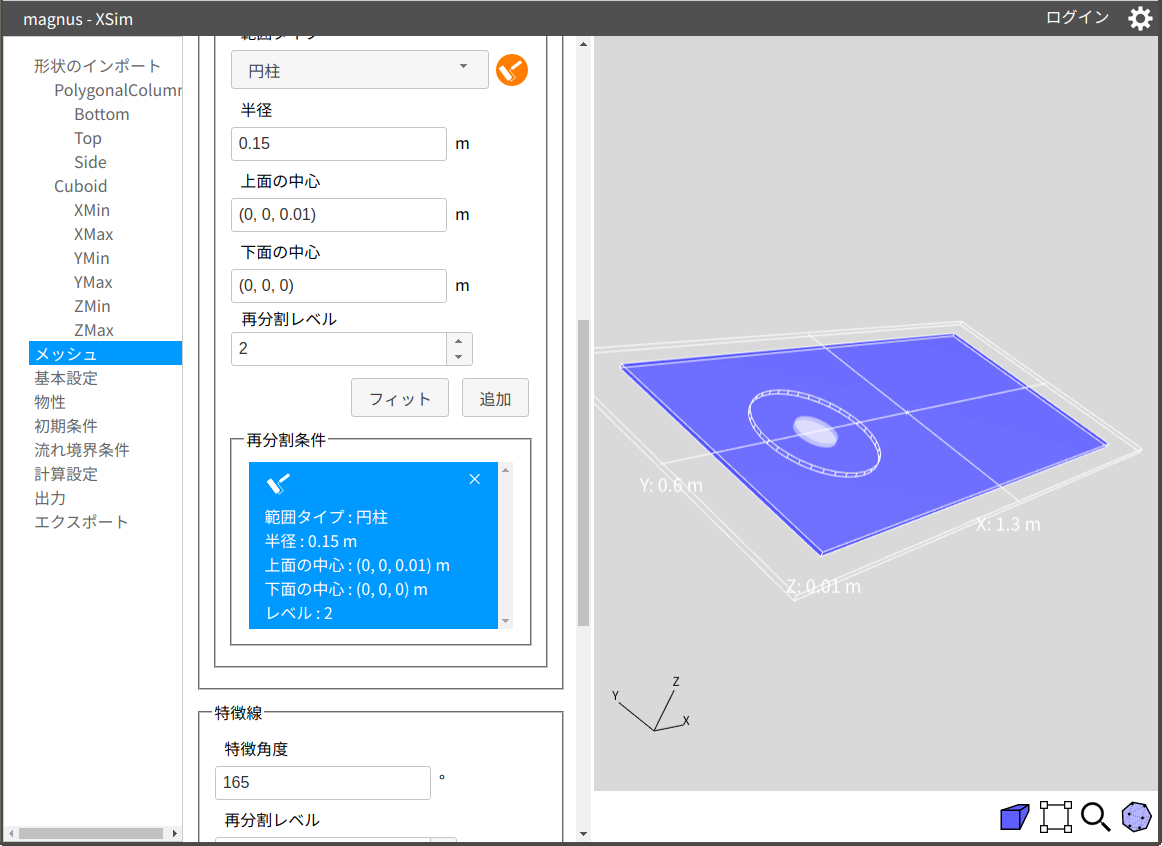
Task: Select 形状のインポート in the sidebar
Action: (x=97, y=66)
